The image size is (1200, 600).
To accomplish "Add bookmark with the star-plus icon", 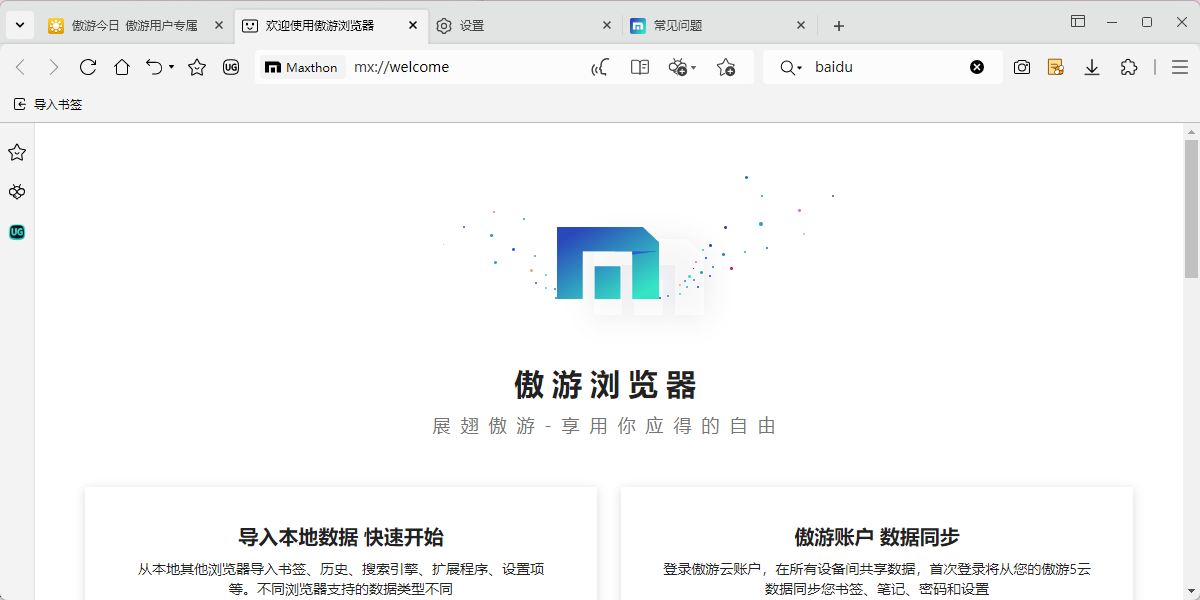I will point(727,67).
